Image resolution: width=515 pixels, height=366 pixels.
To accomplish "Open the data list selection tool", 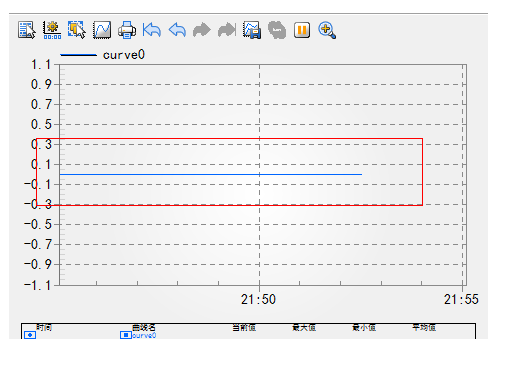I will click(x=27, y=30).
